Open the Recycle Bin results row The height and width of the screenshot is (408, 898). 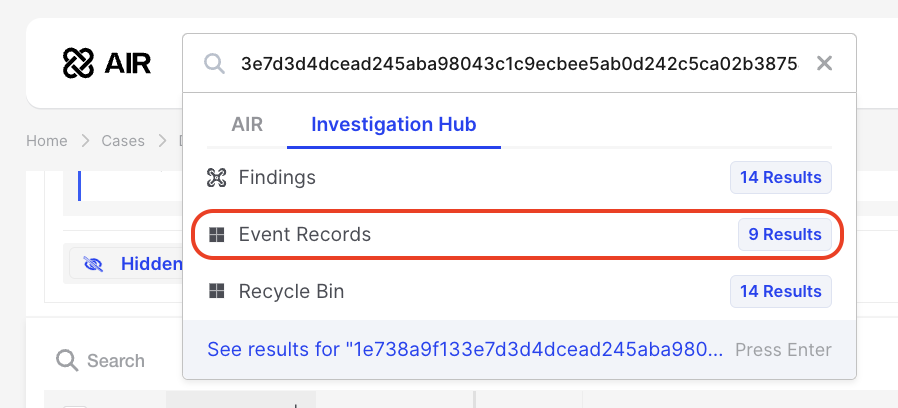click(x=450, y=292)
